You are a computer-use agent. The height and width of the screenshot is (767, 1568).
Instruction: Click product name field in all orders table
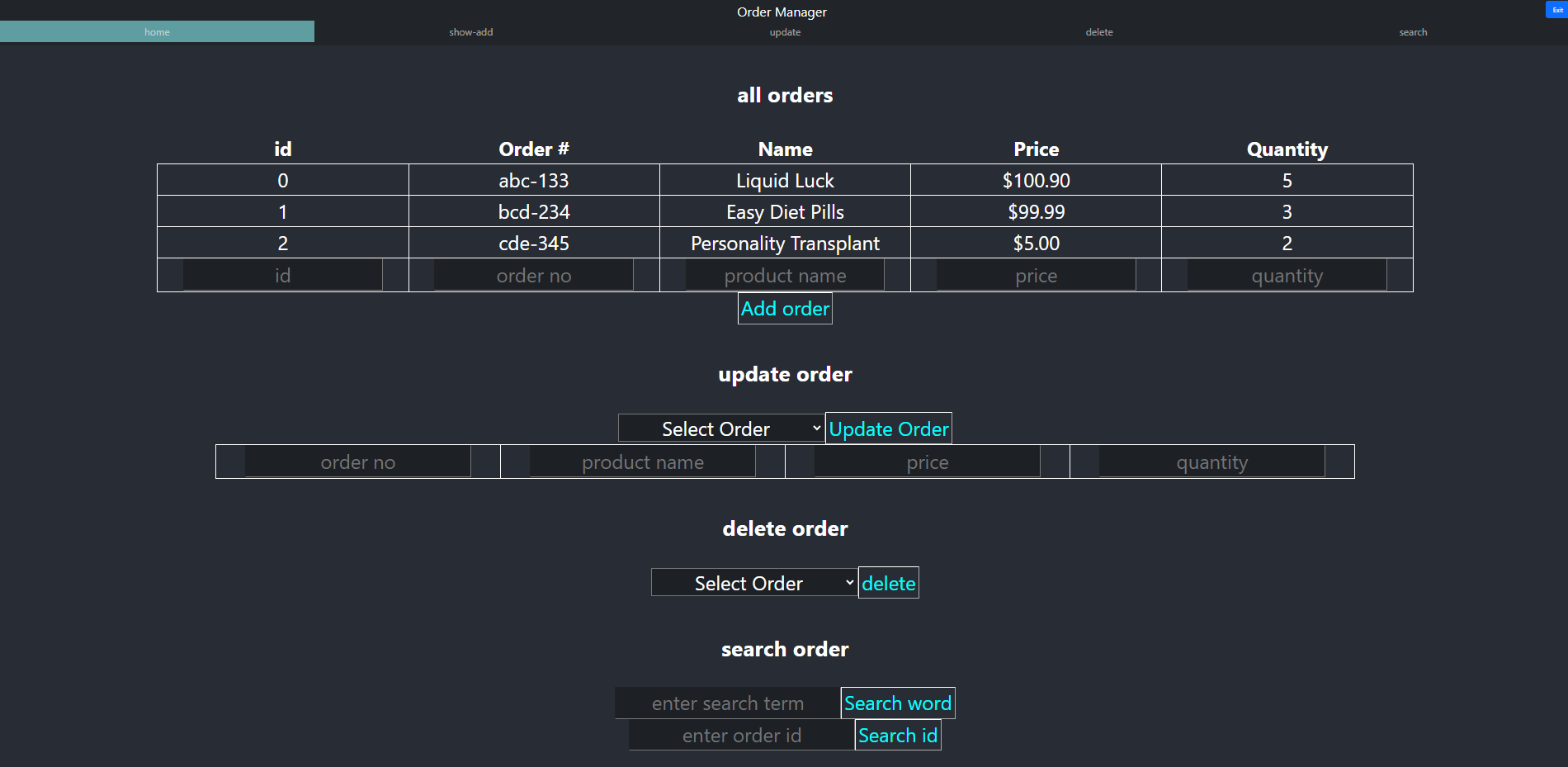pyautogui.click(x=785, y=276)
